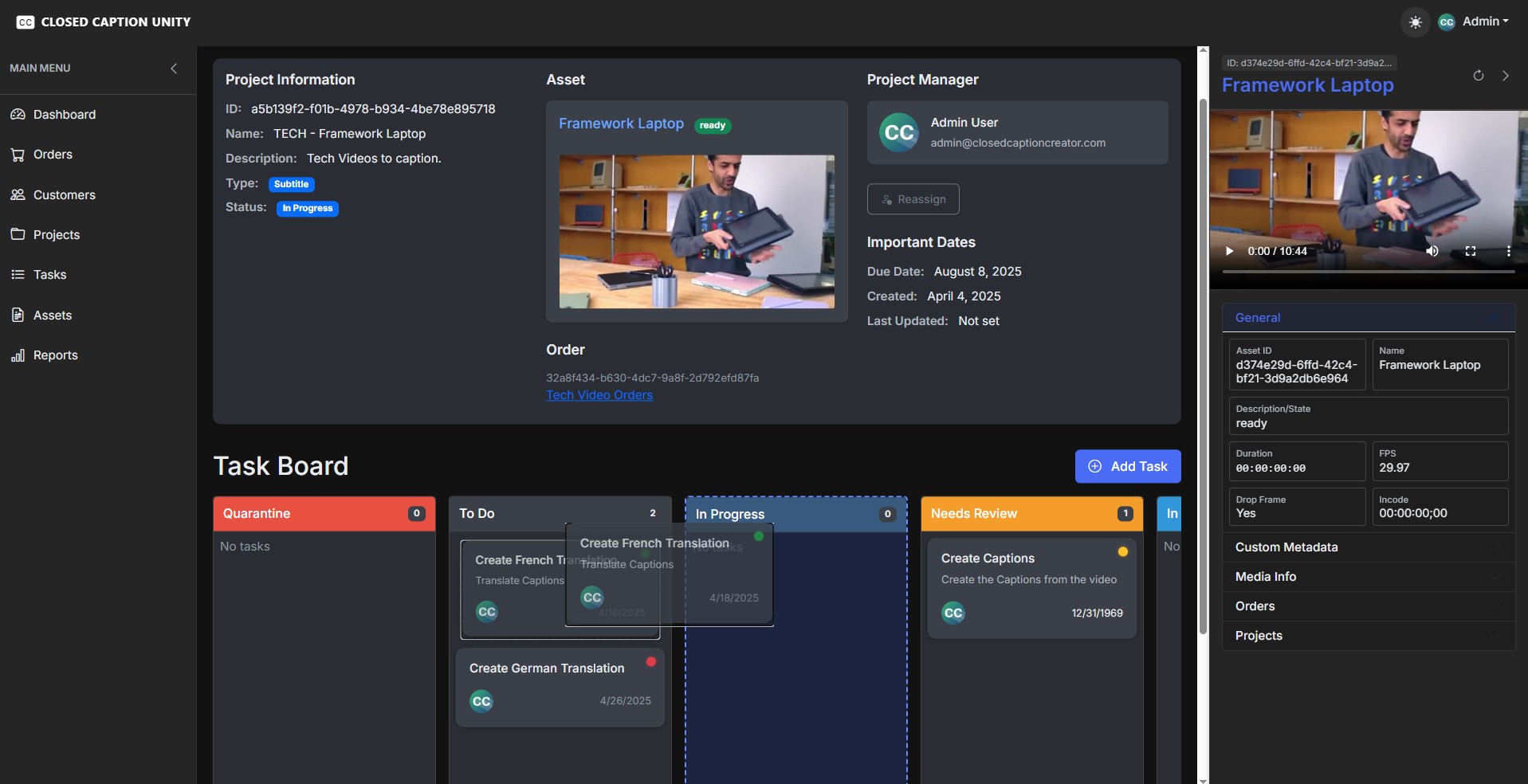Open the Media Info section
This screenshot has height=784, width=1528.
(1265, 576)
